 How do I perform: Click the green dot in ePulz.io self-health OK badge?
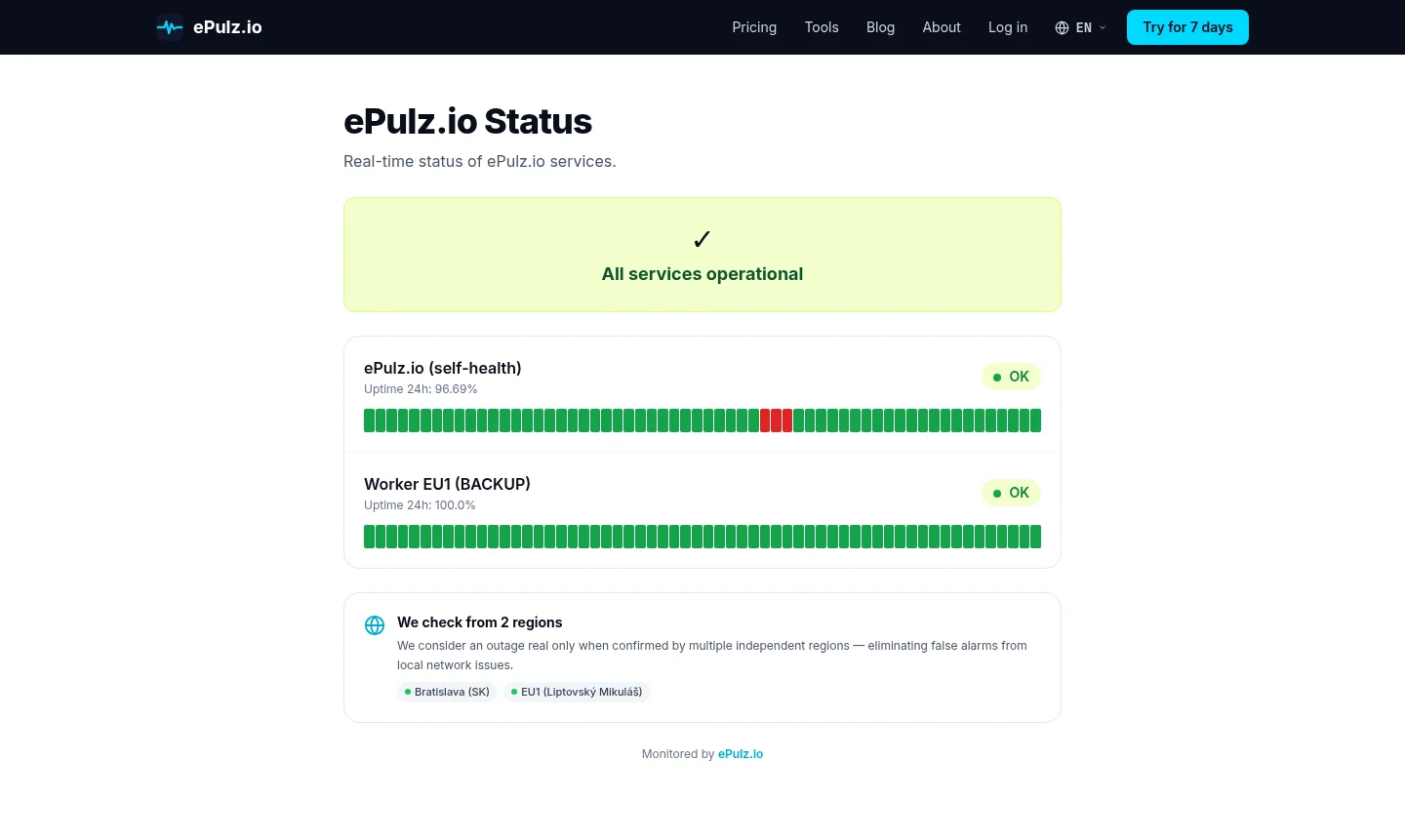point(997,378)
